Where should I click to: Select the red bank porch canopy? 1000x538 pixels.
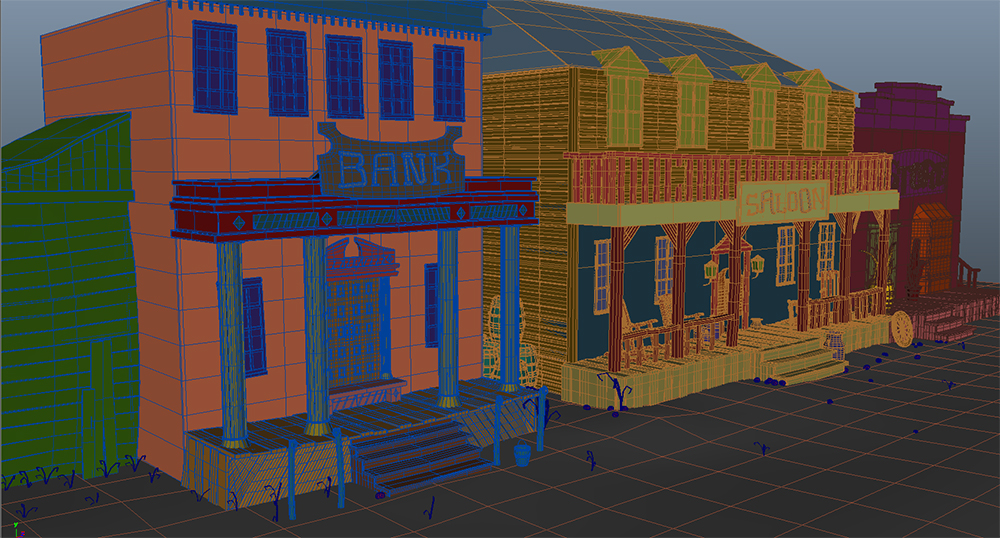click(x=354, y=208)
